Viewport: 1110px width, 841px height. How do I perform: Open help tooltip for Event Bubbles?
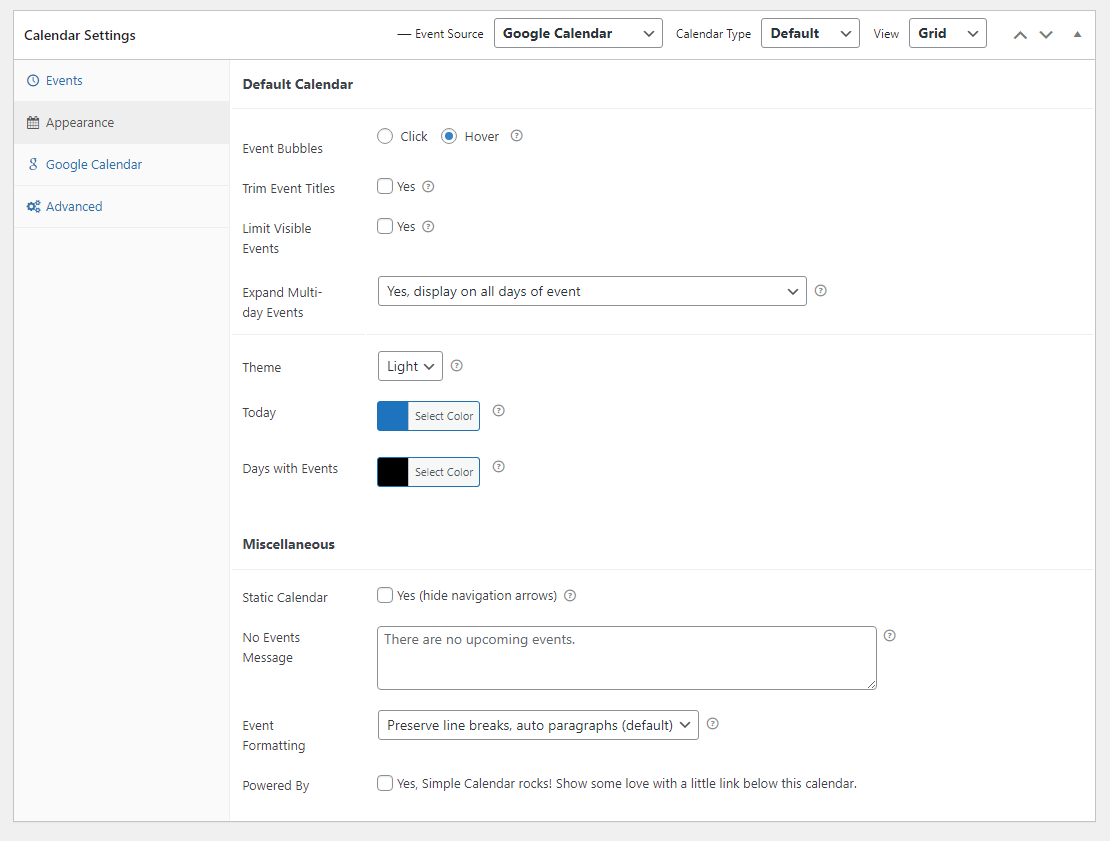pyautogui.click(x=517, y=136)
